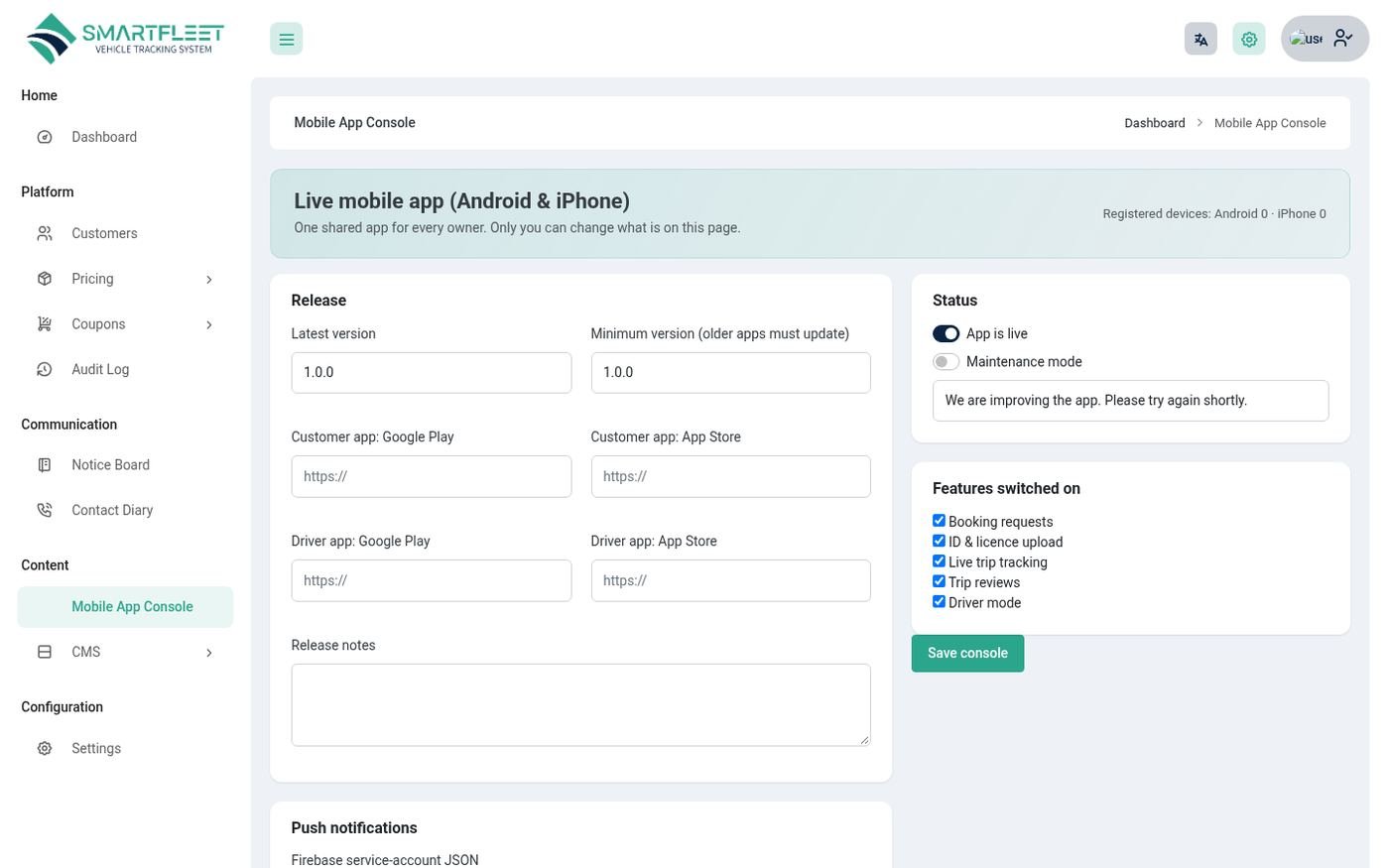Click inside the Release notes textarea
This screenshot has height=868, width=1389.
point(581,704)
